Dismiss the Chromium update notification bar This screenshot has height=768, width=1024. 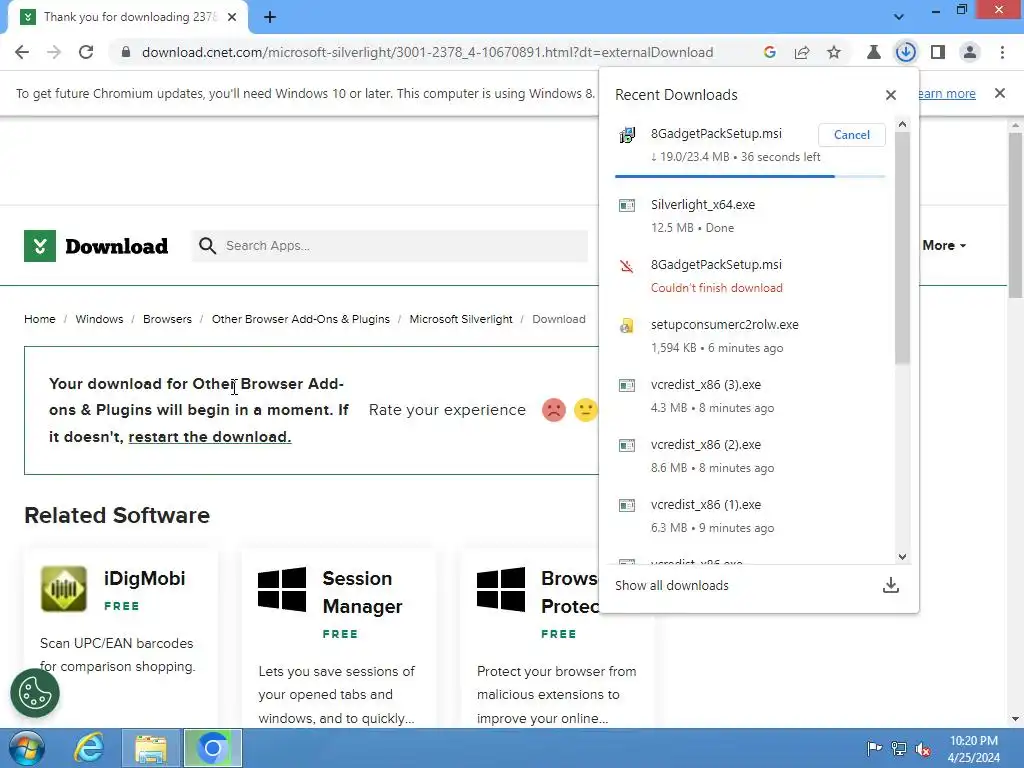(x=1000, y=93)
